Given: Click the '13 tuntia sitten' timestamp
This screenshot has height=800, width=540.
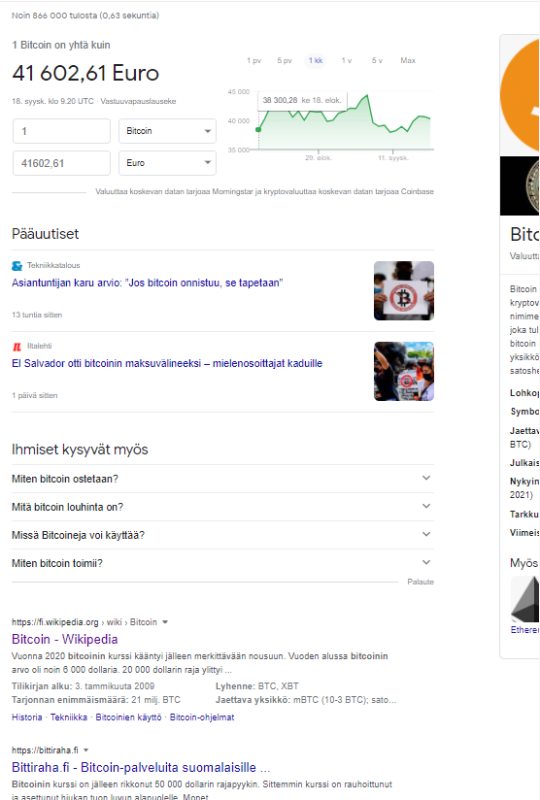Looking at the screenshot, I should point(37,315).
